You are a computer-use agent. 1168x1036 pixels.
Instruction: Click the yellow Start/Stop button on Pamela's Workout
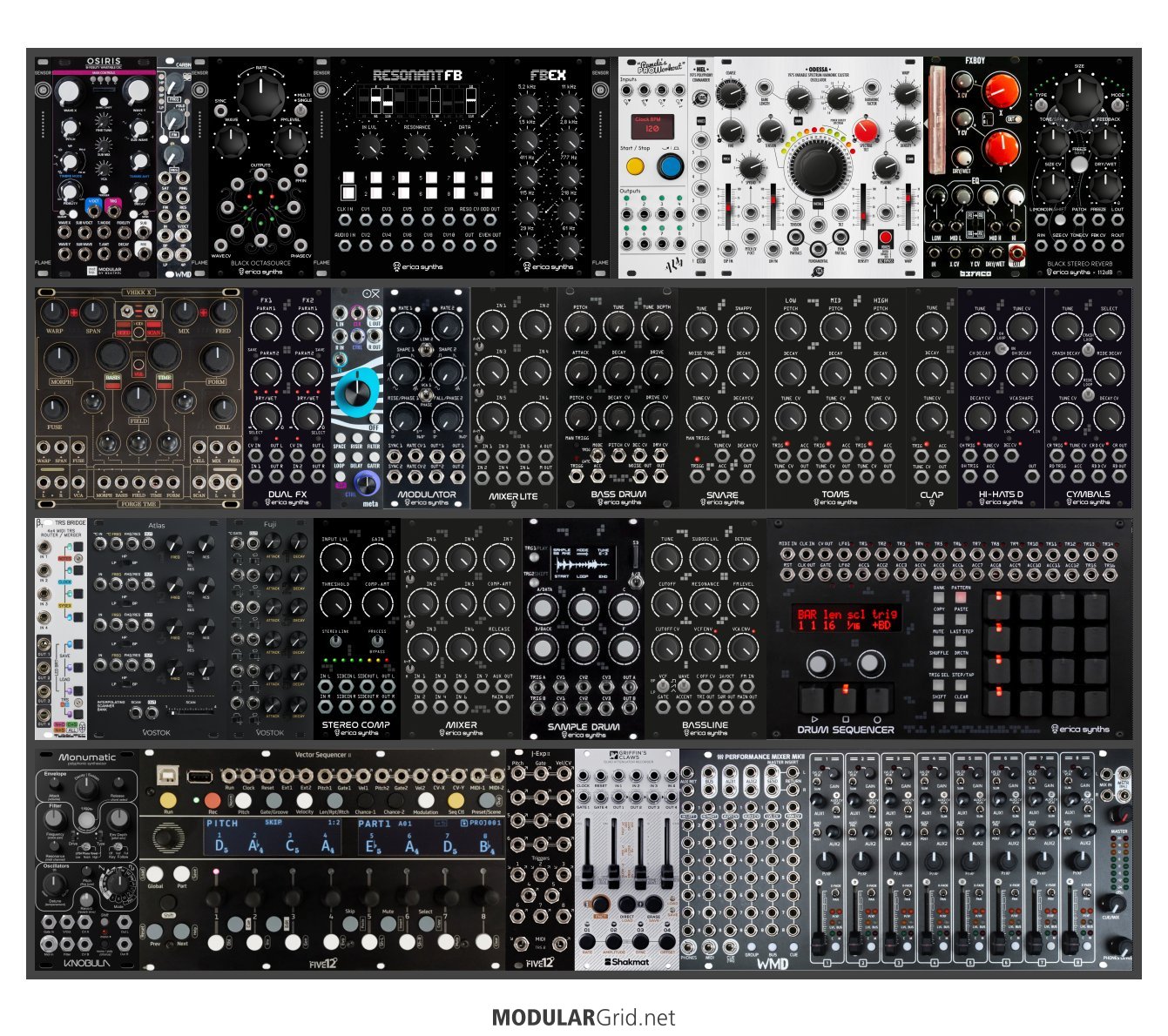(x=636, y=165)
